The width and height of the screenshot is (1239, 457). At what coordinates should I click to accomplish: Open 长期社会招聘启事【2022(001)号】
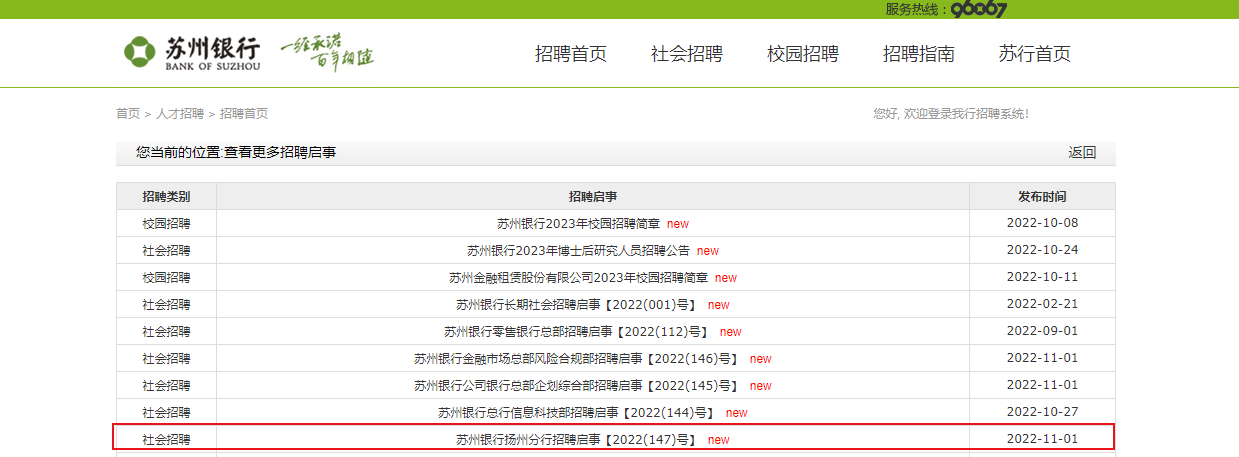click(x=578, y=304)
